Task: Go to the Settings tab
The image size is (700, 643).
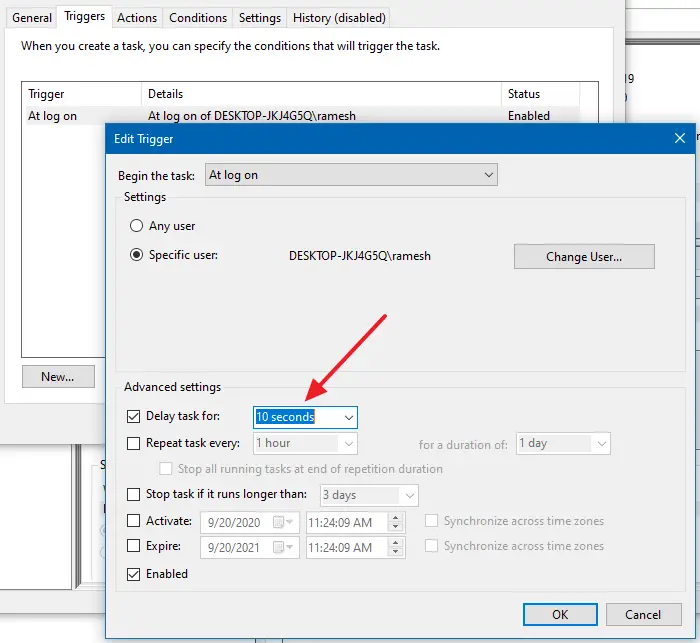Action: tap(259, 18)
